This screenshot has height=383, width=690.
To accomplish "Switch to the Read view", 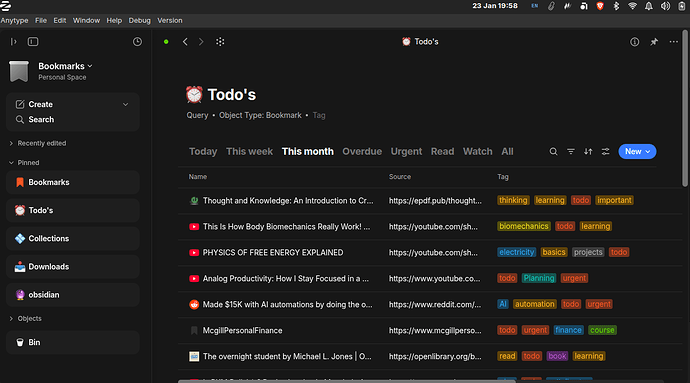I will (442, 151).
